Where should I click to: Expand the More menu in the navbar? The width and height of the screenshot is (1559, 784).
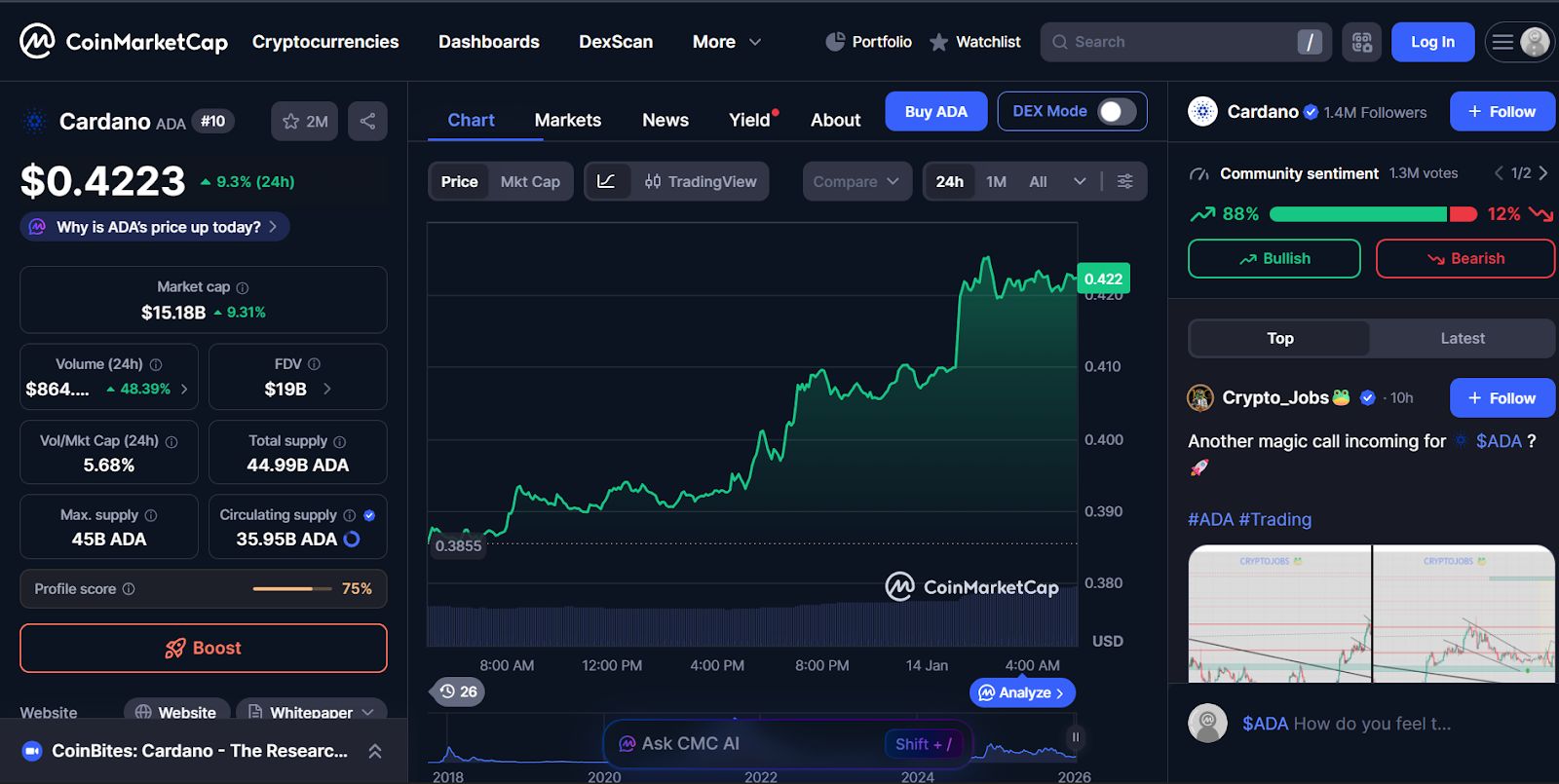(x=727, y=42)
